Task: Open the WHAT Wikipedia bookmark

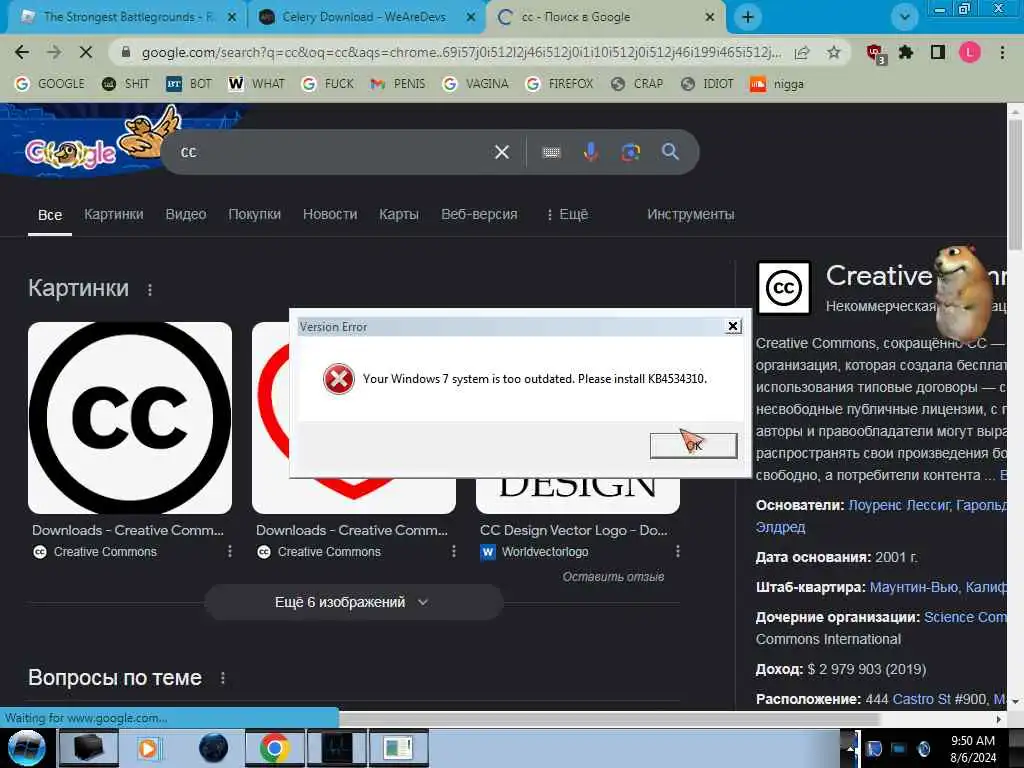Action: 257,84
